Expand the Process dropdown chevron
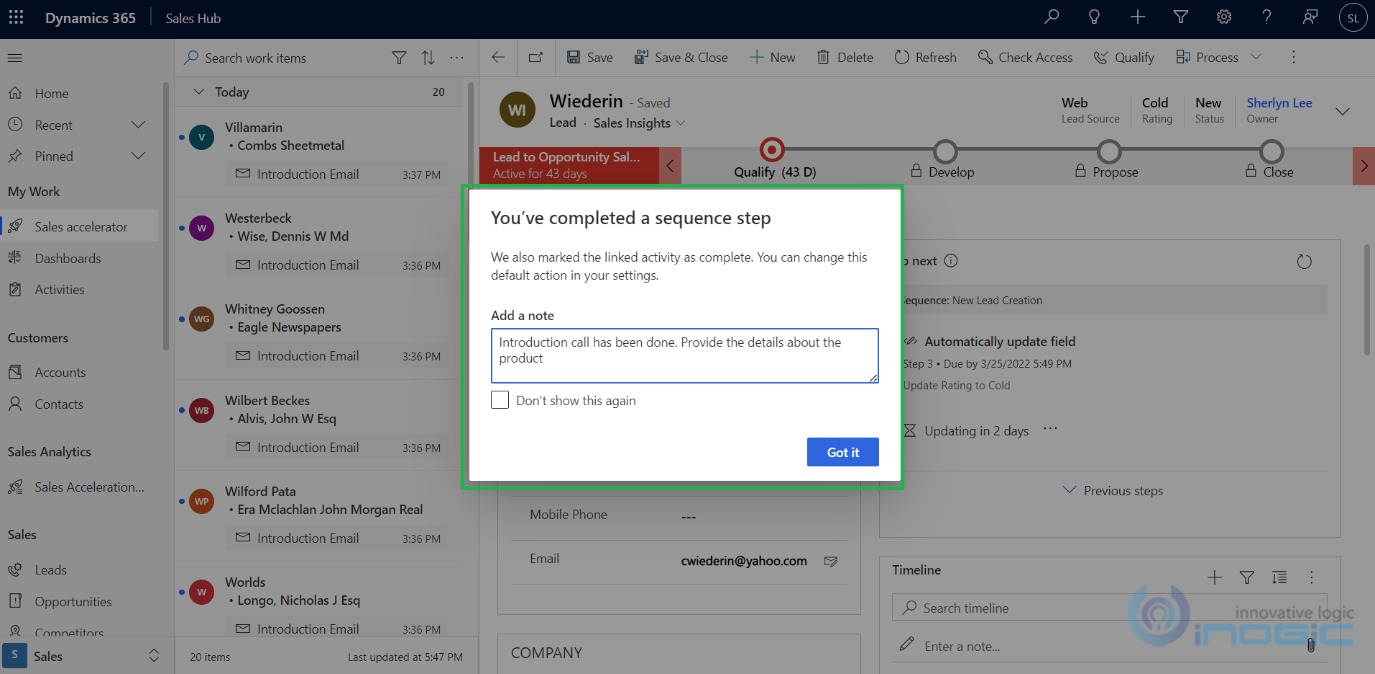The width and height of the screenshot is (1375, 674). click(1256, 57)
